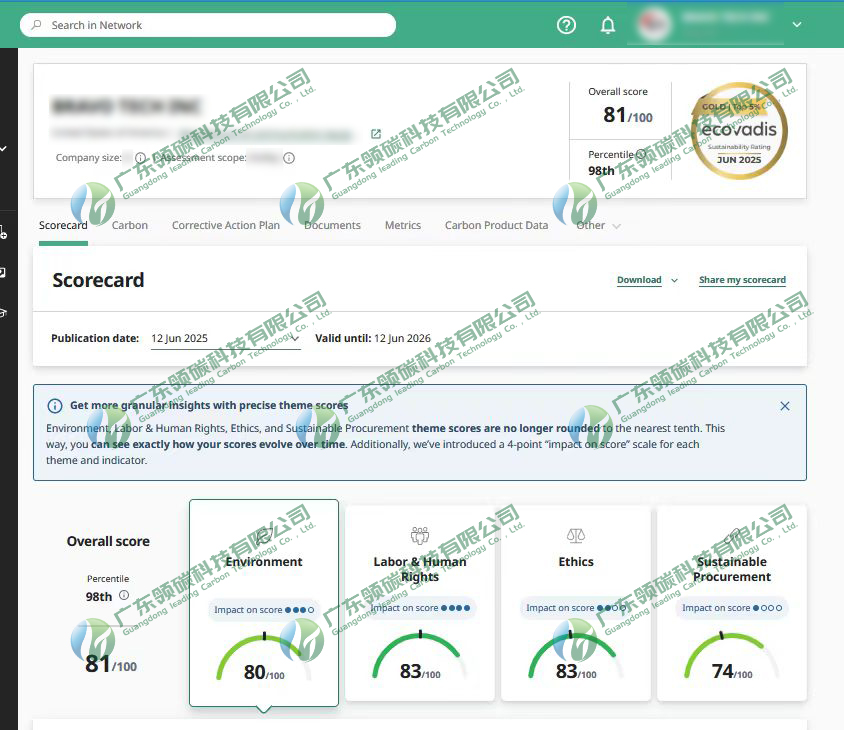844x730 pixels.
Task: Click the Labor & Human Rights people icon
Action: (x=420, y=536)
